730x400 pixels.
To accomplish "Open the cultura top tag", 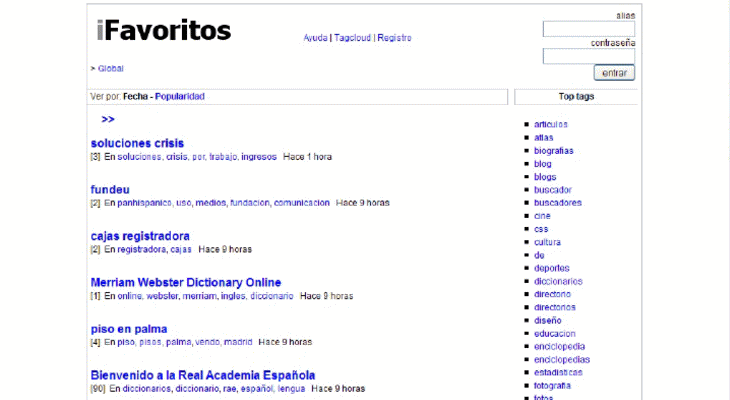I will (547, 242).
